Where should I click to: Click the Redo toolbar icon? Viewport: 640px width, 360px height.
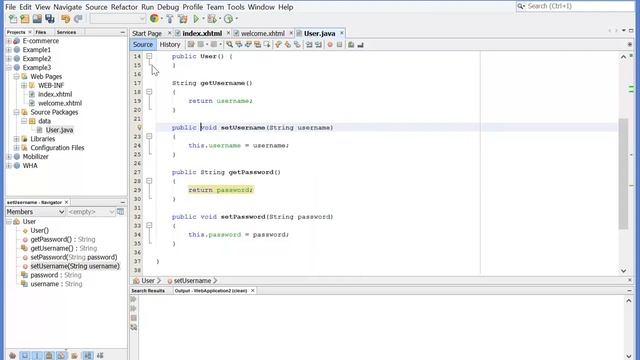78,19
